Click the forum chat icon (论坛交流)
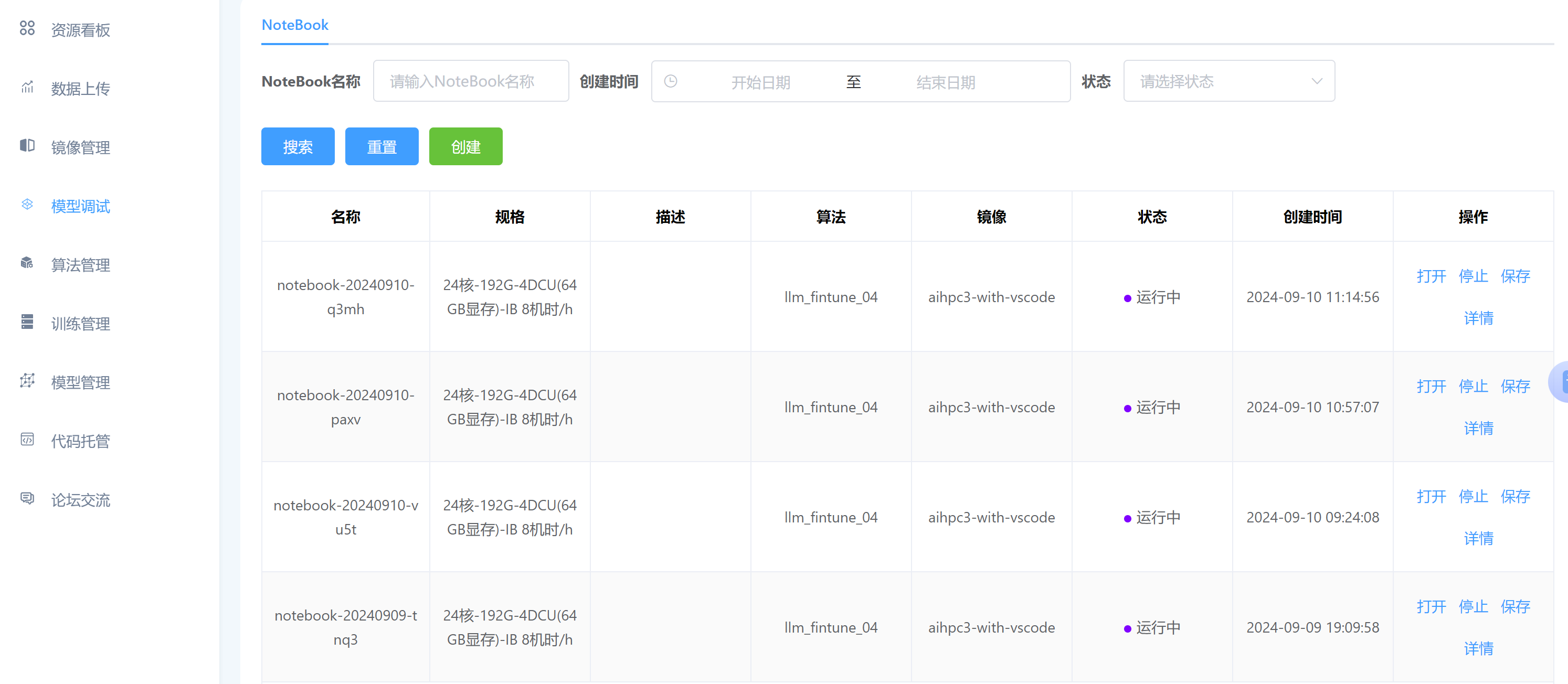Image resolution: width=1568 pixels, height=684 pixels. (27, 498)
